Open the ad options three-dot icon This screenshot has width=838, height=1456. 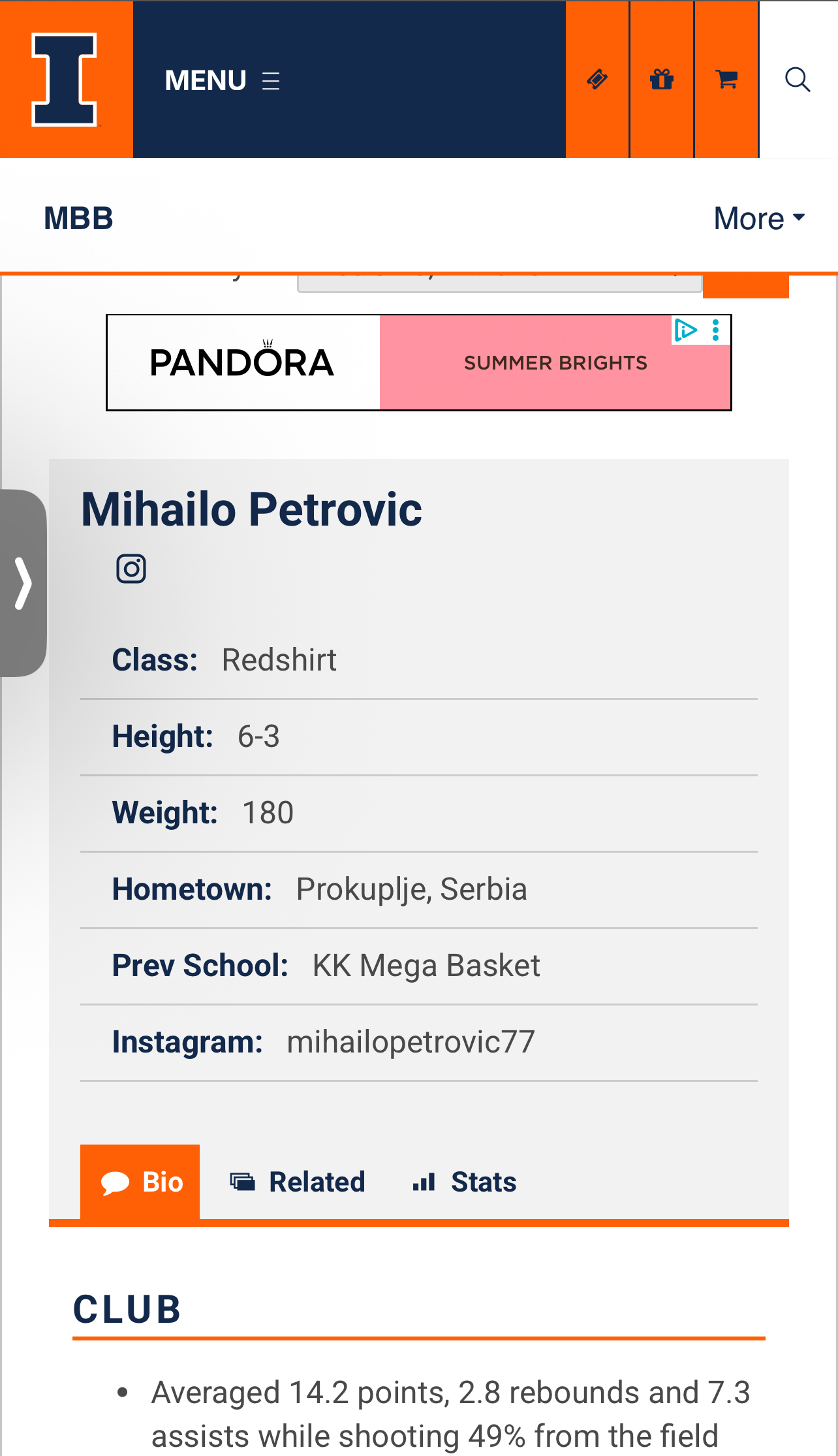(x=716, y=330)
